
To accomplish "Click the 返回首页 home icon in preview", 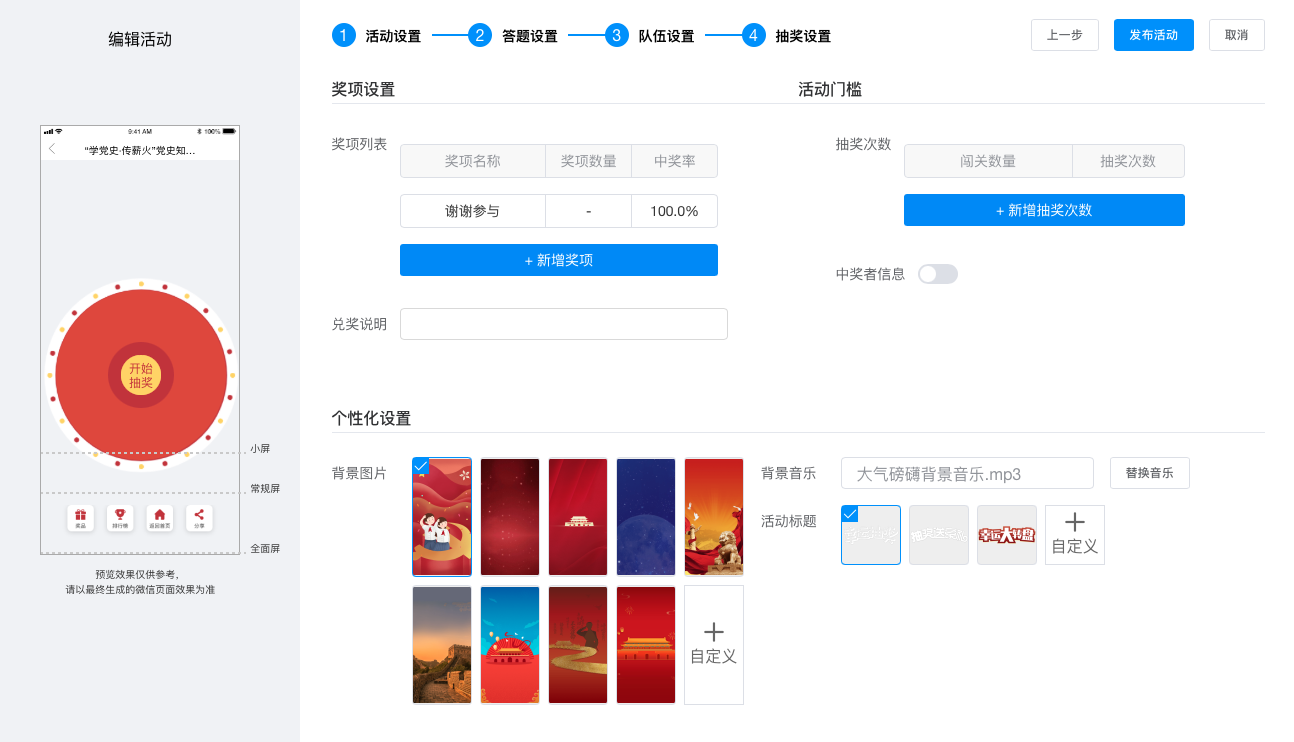I will coord(159,517).
